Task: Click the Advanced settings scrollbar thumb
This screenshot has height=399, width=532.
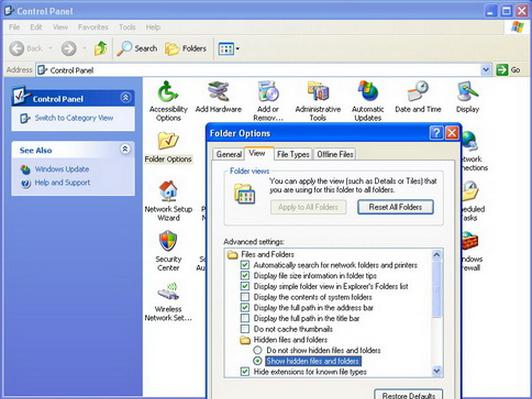Action: [x=437, y=289]
